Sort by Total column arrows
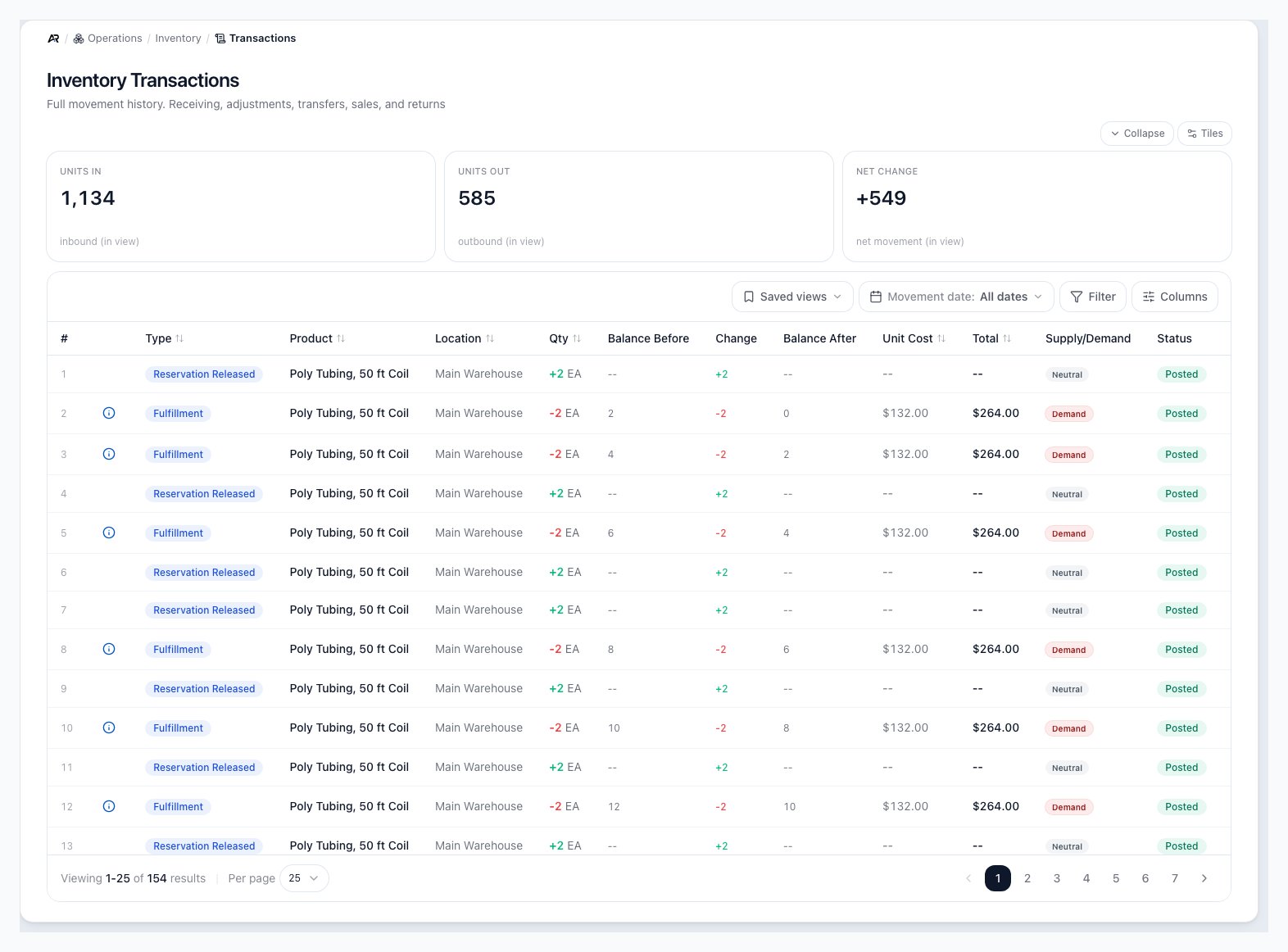 (1007, 338)
